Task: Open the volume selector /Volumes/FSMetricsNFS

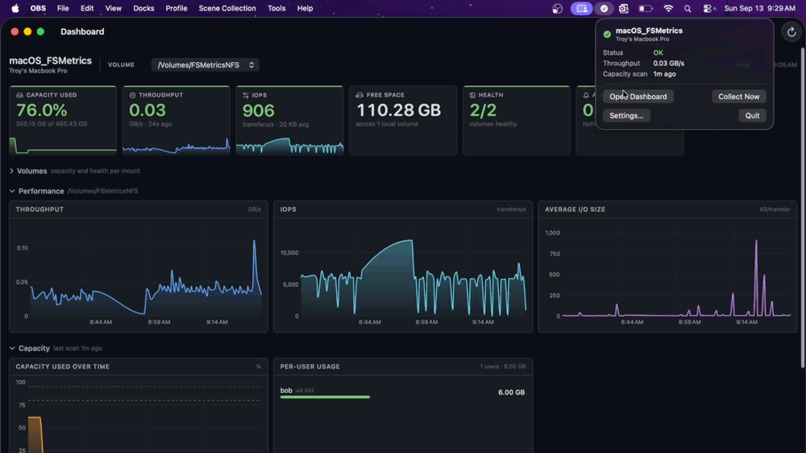Action: click(205, 65)
